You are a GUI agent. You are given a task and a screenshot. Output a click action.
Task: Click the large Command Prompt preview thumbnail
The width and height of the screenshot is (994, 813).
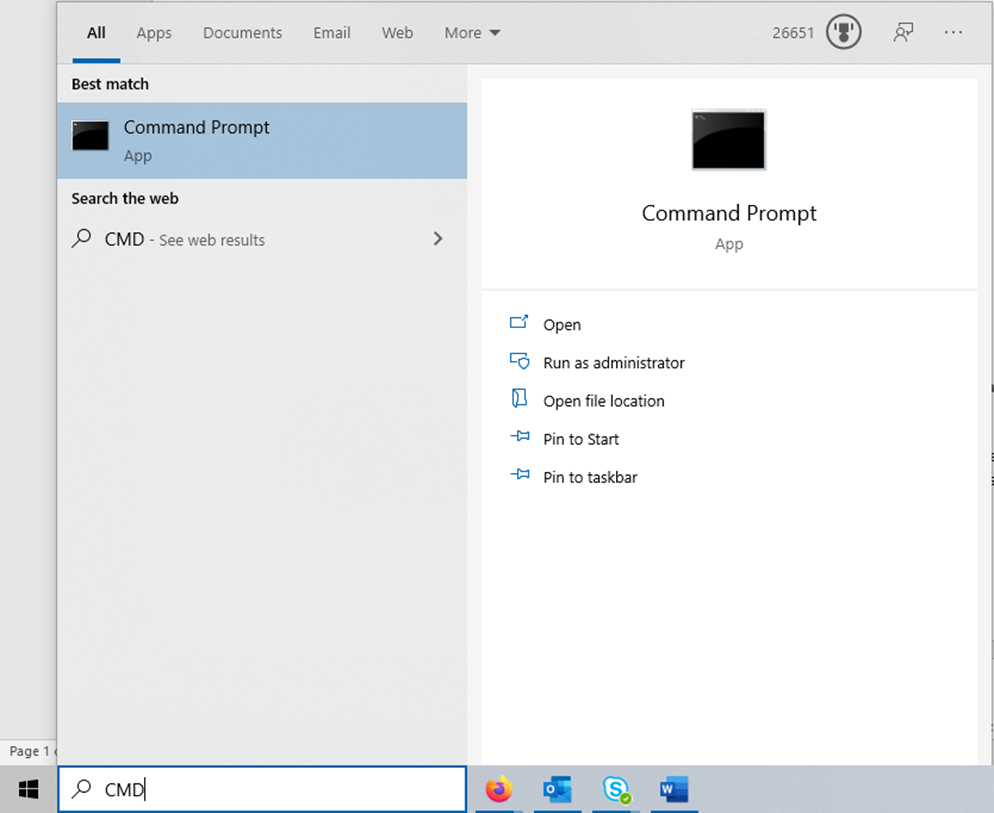click(x=728, y=140)
